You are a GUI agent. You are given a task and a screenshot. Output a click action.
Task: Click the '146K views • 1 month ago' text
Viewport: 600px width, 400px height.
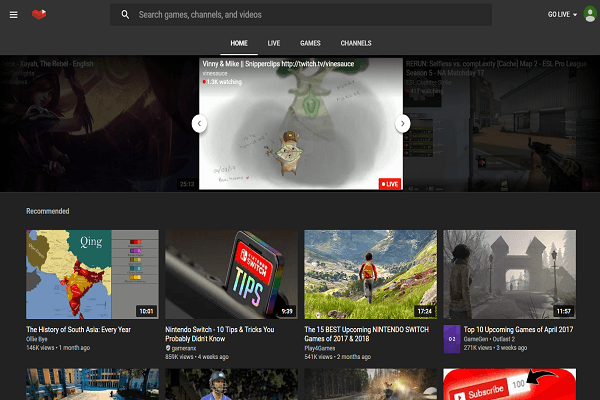coord(58,348)
